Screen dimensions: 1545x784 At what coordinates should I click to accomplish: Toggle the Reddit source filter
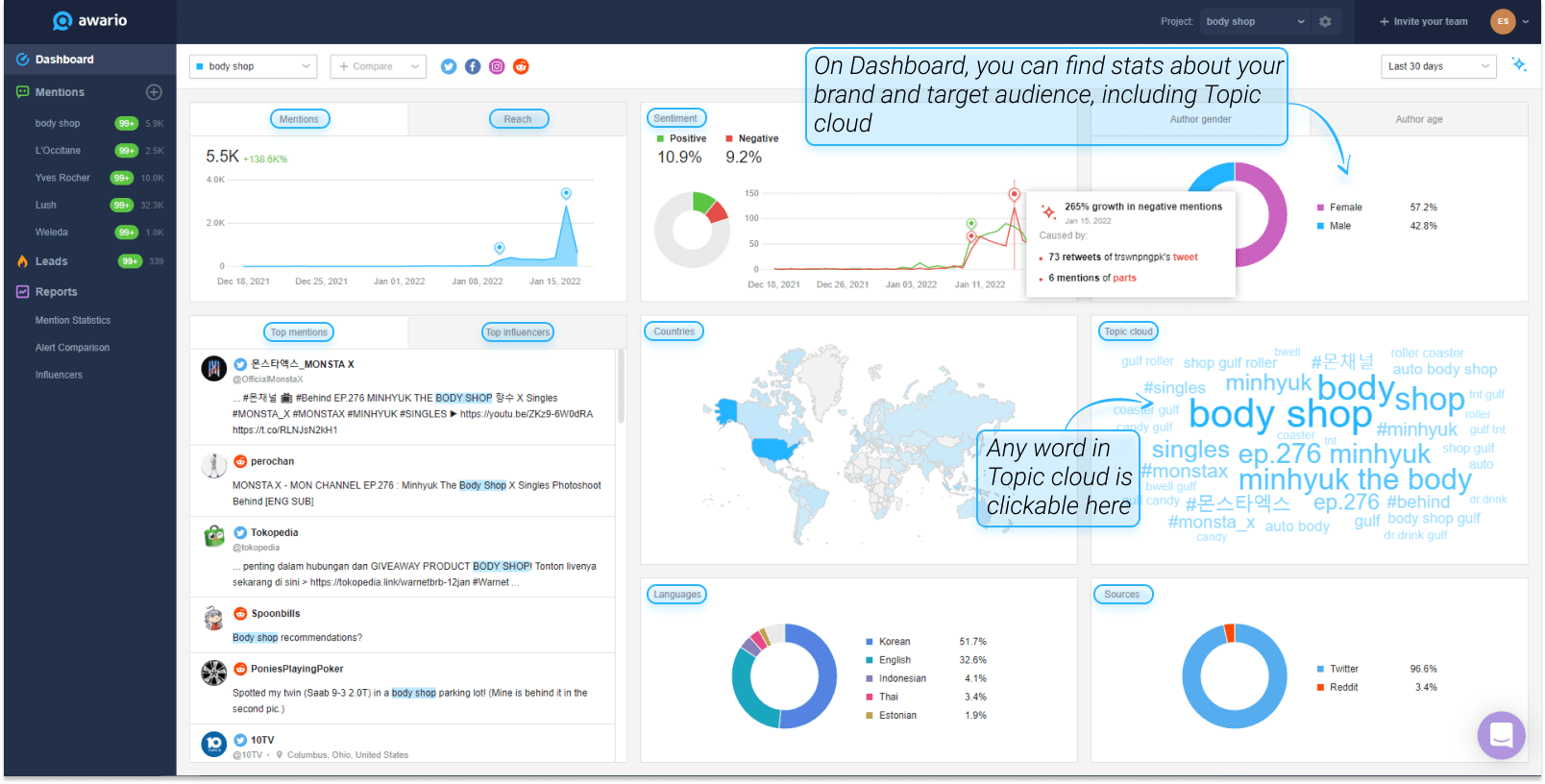tap(521, 66)
